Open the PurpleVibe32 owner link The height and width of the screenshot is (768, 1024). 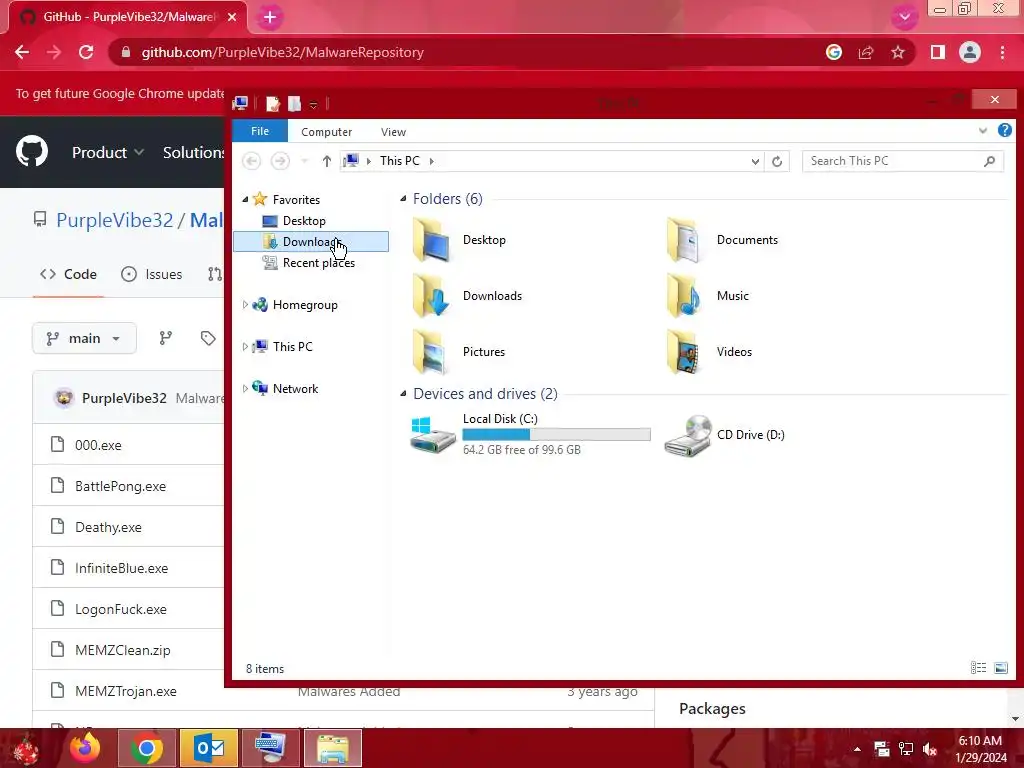[x=114, y=220]
